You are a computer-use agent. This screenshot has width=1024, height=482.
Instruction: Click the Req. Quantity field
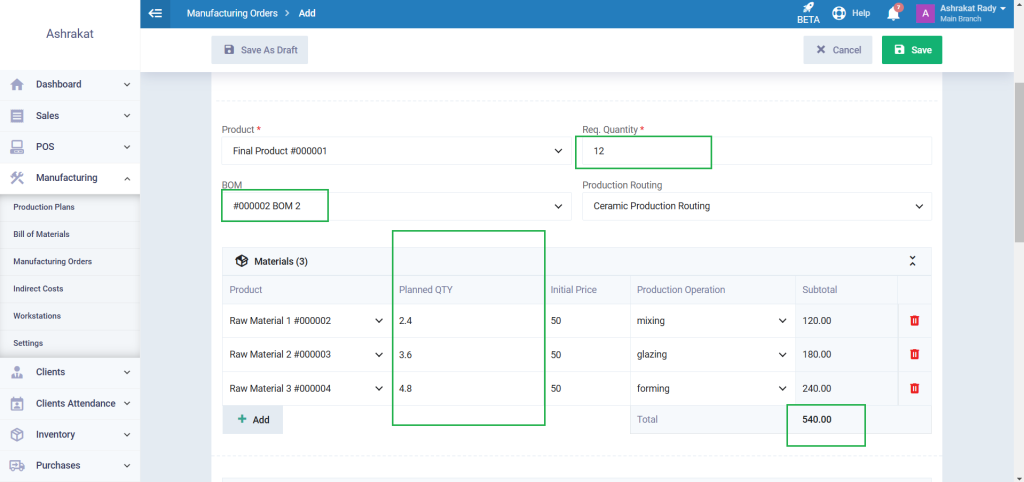click(757, 151)
